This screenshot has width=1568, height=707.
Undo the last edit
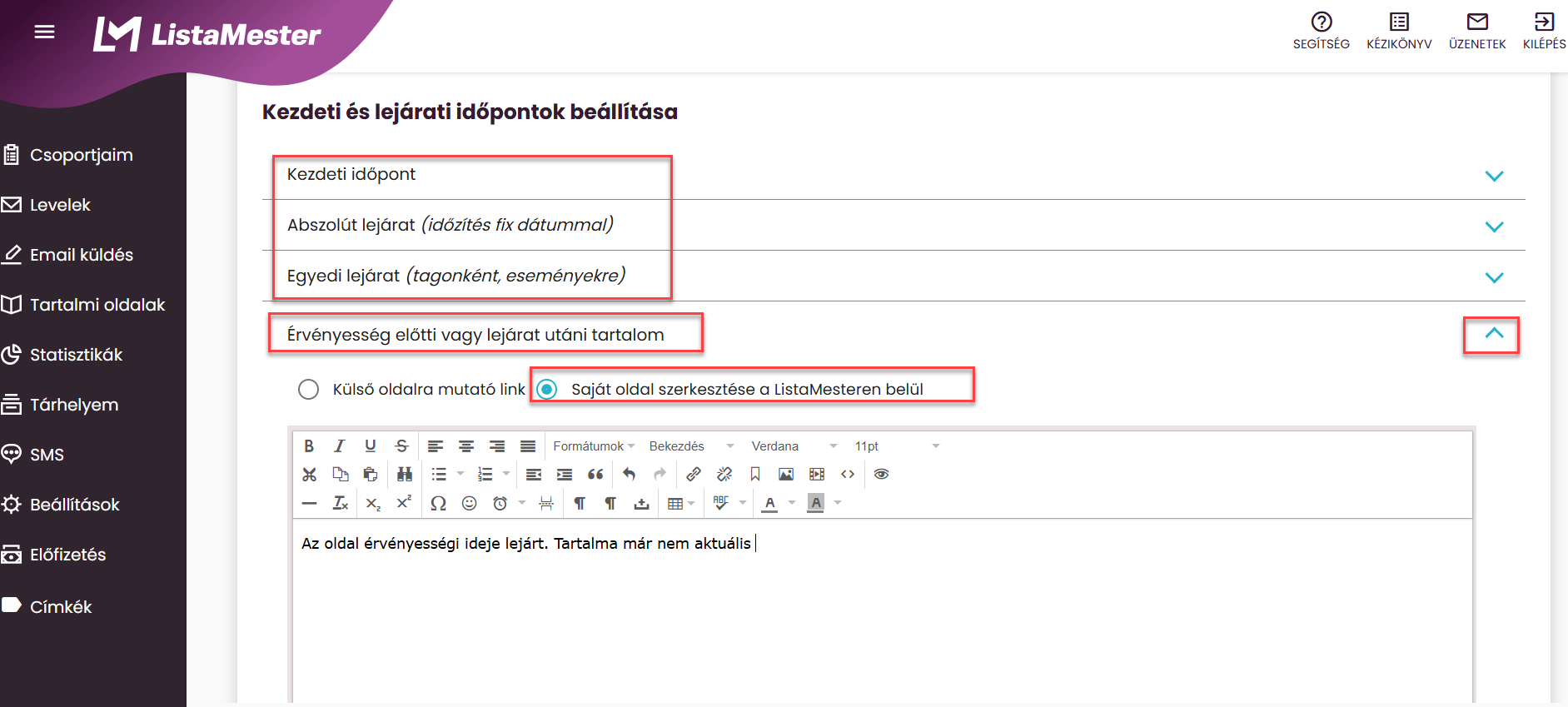(630, 475)
